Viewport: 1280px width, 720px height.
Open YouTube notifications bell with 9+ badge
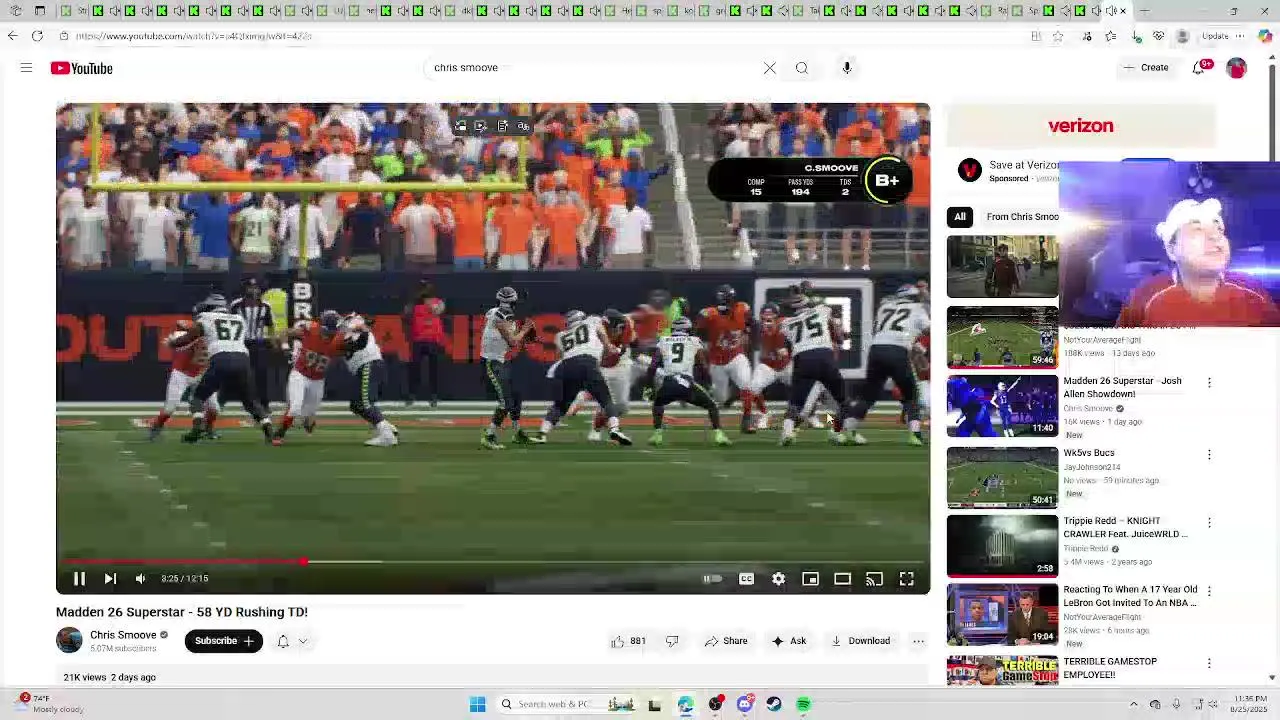[x=1200, y=68]
